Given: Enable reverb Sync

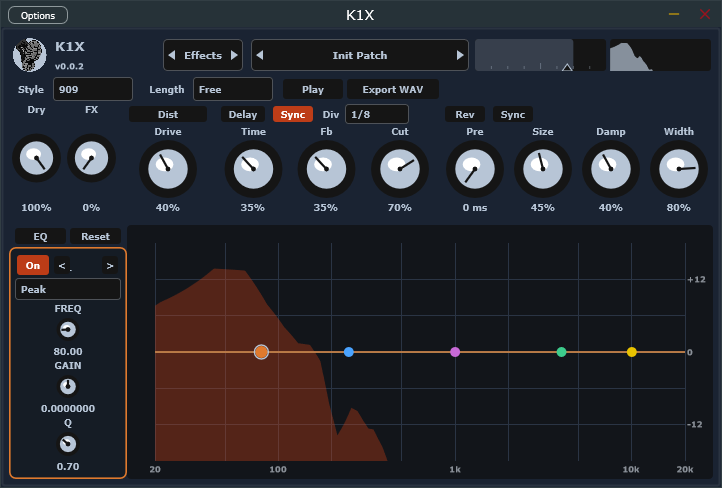Looking at the screenshot, I should (x=512, y=114).
